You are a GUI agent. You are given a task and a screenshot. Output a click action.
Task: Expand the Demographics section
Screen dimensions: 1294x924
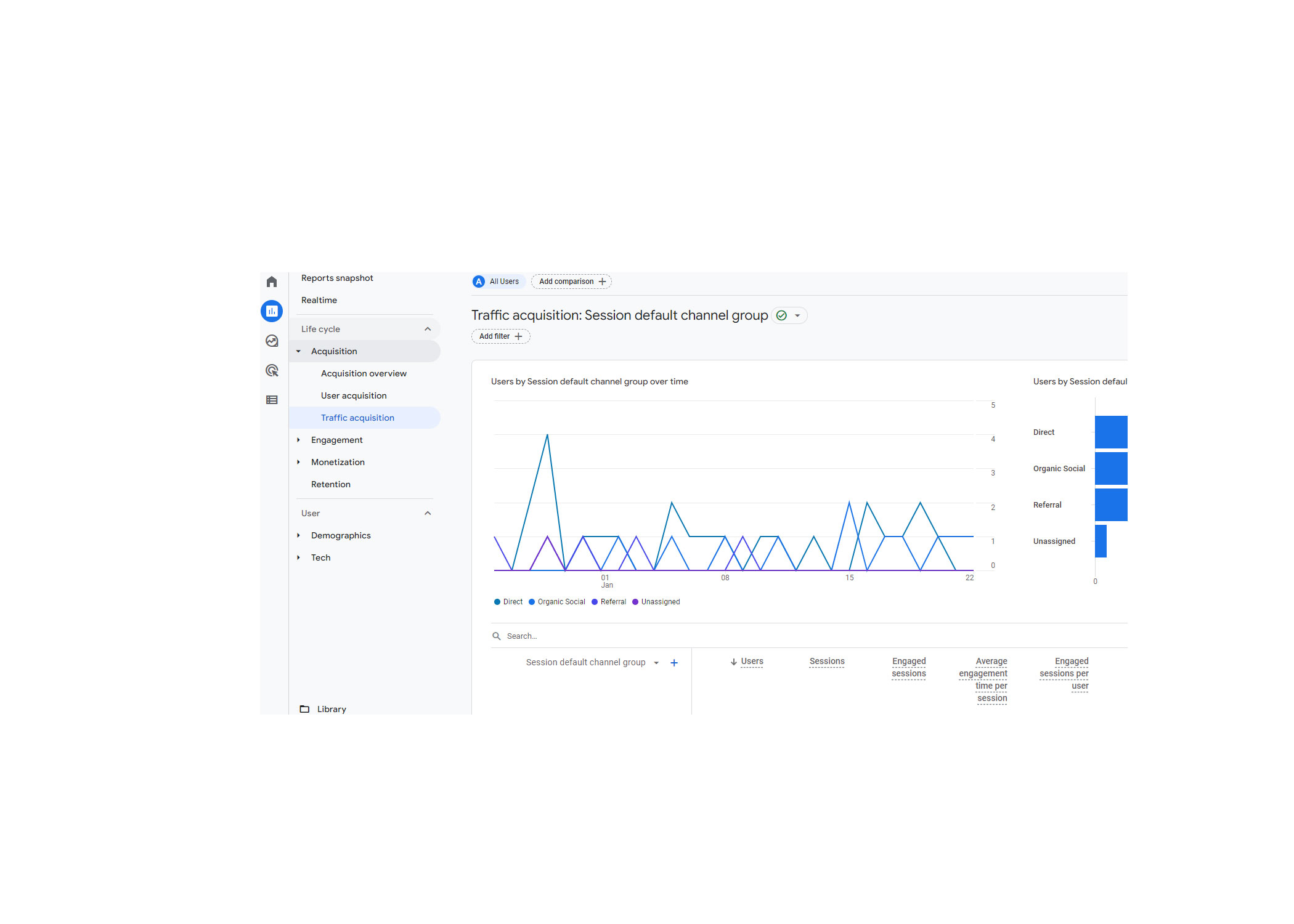pos(298,535)
